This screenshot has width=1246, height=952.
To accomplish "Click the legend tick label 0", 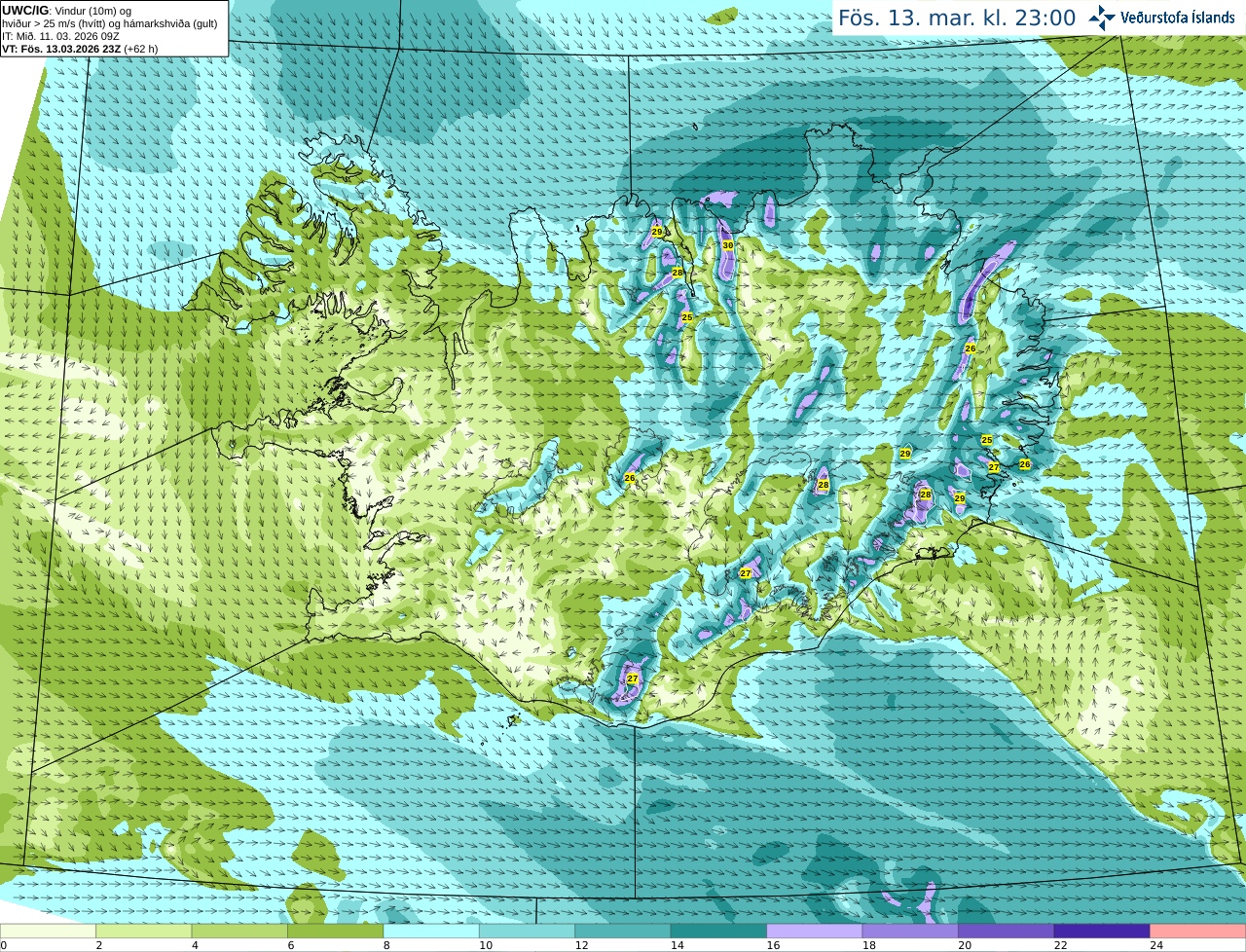I will [x=4, y=945].
